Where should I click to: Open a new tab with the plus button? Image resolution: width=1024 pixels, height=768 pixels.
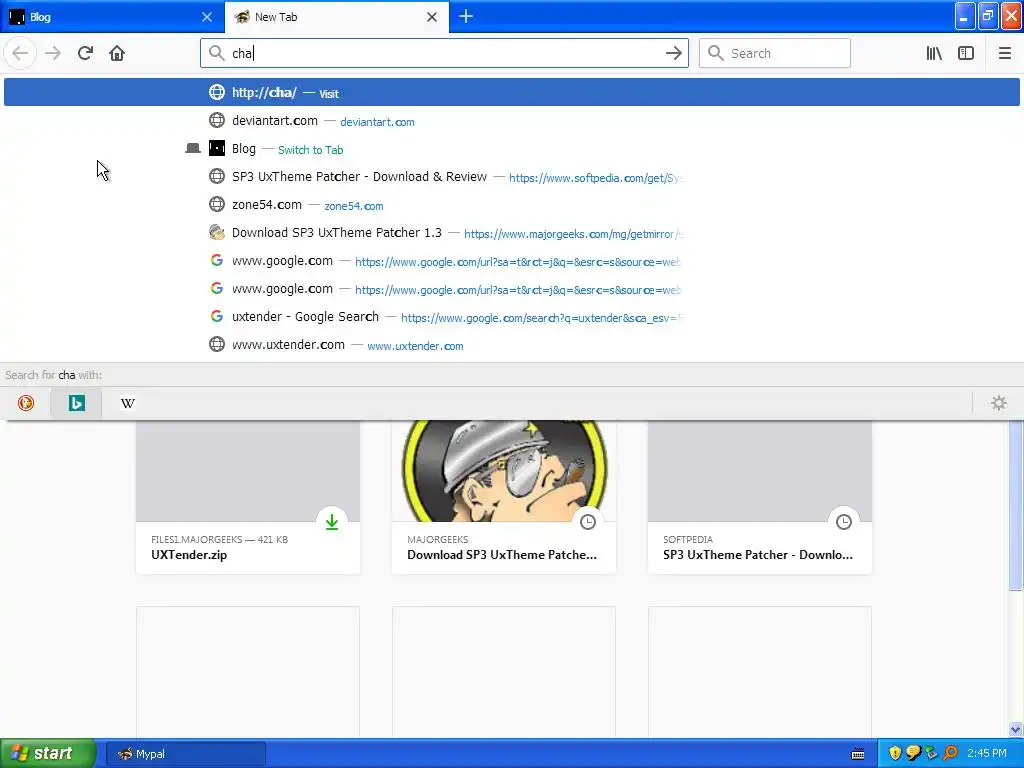[466, 16]
